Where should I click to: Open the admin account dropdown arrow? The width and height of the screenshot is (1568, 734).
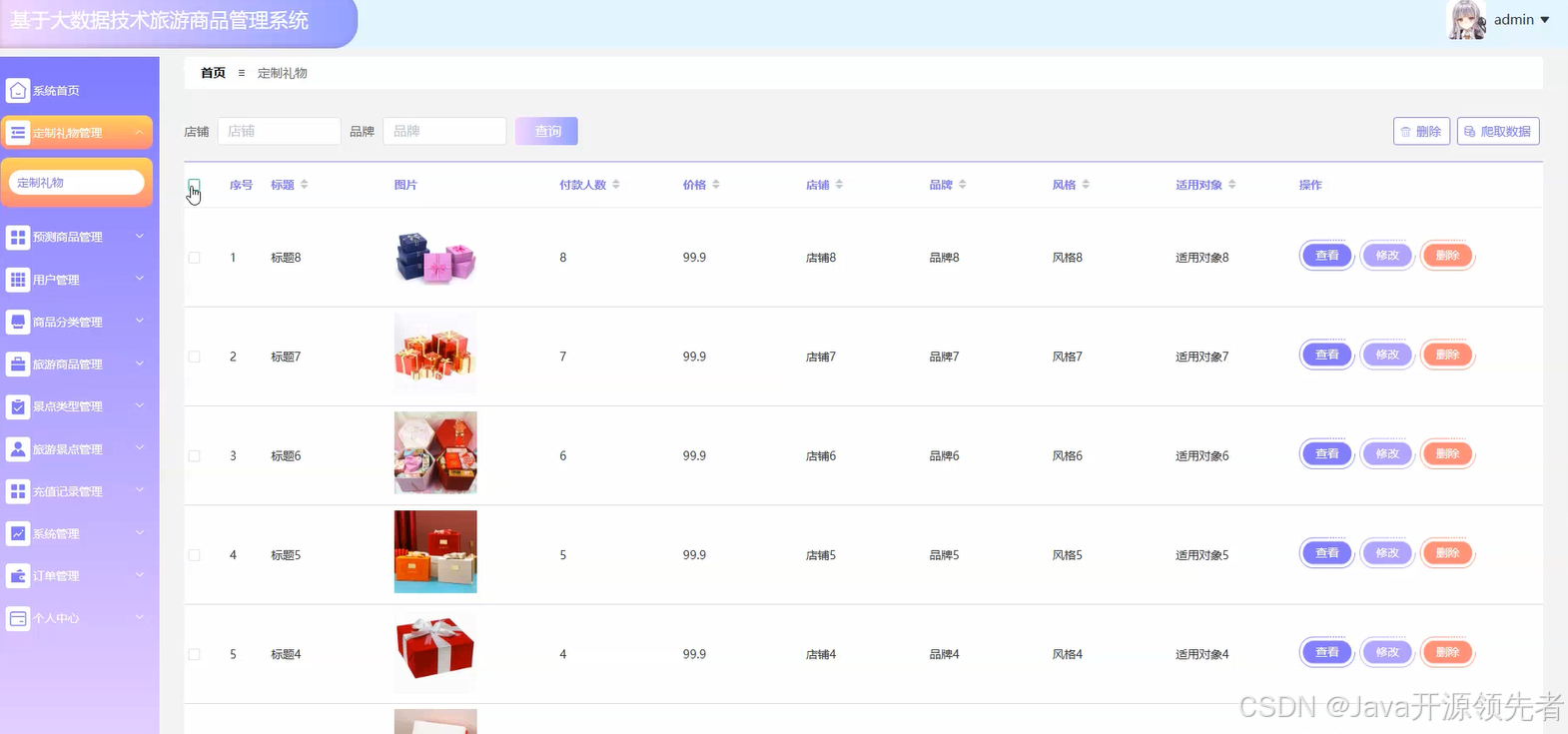(x=1545, y=20)
